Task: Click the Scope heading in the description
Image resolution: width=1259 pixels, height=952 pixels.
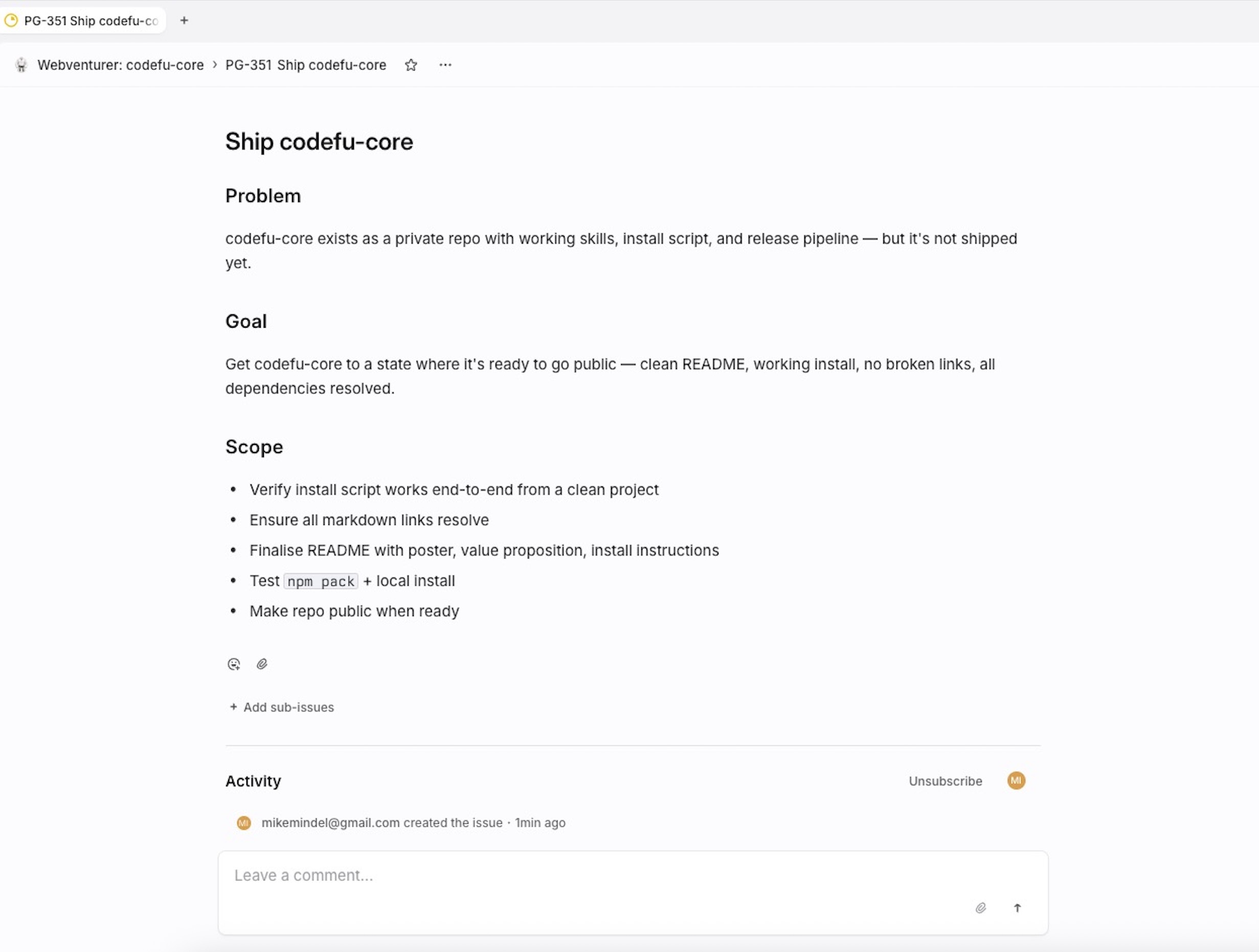Action: [254, 447]
